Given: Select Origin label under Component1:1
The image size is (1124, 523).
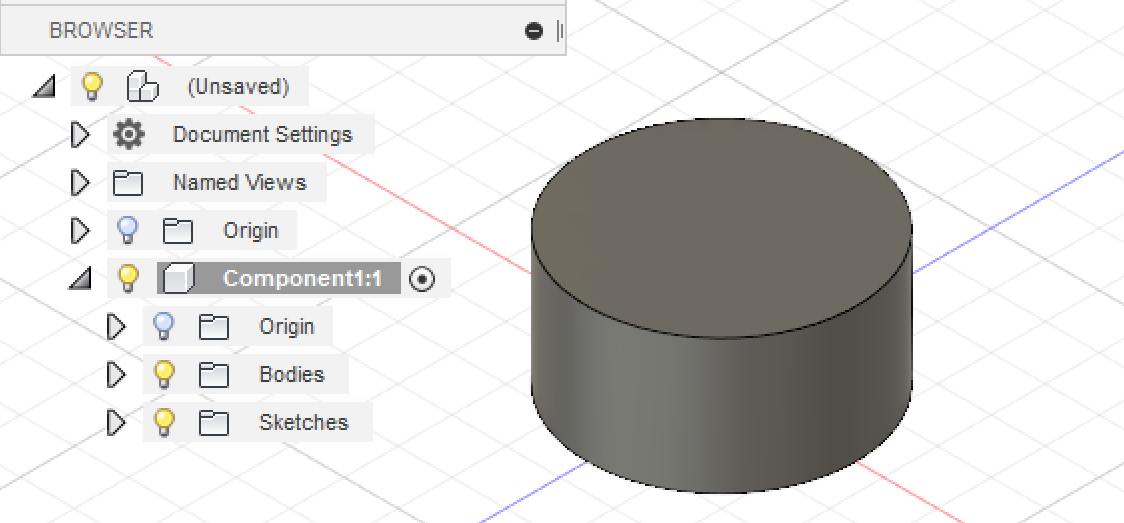Looking at the screenshot, I should pos(286,327).
